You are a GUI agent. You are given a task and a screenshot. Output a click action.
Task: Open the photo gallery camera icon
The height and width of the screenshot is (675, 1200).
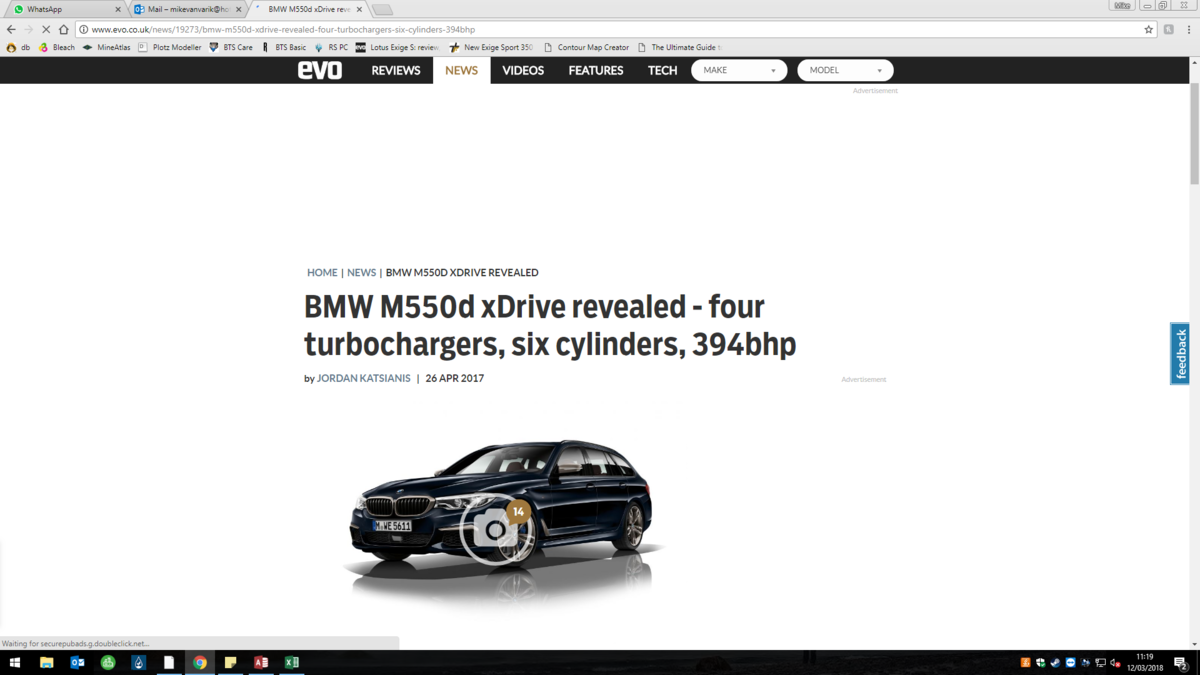pyautogui.click(x=495, y=530)
